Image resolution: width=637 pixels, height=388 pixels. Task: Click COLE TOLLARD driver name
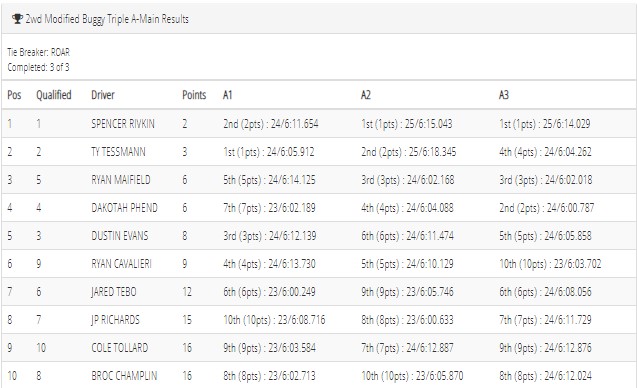pyautogui.click(x=119, y=348)
